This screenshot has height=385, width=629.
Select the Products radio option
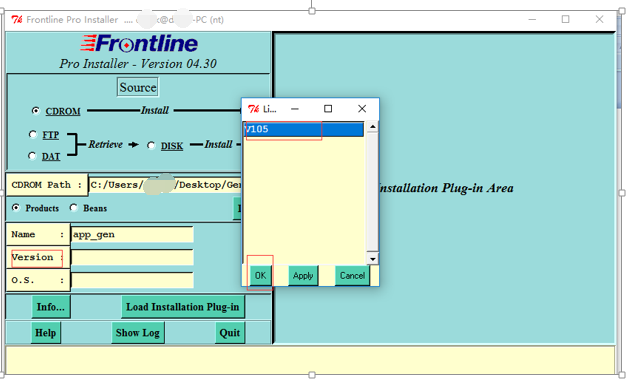(x=16, y=208)
